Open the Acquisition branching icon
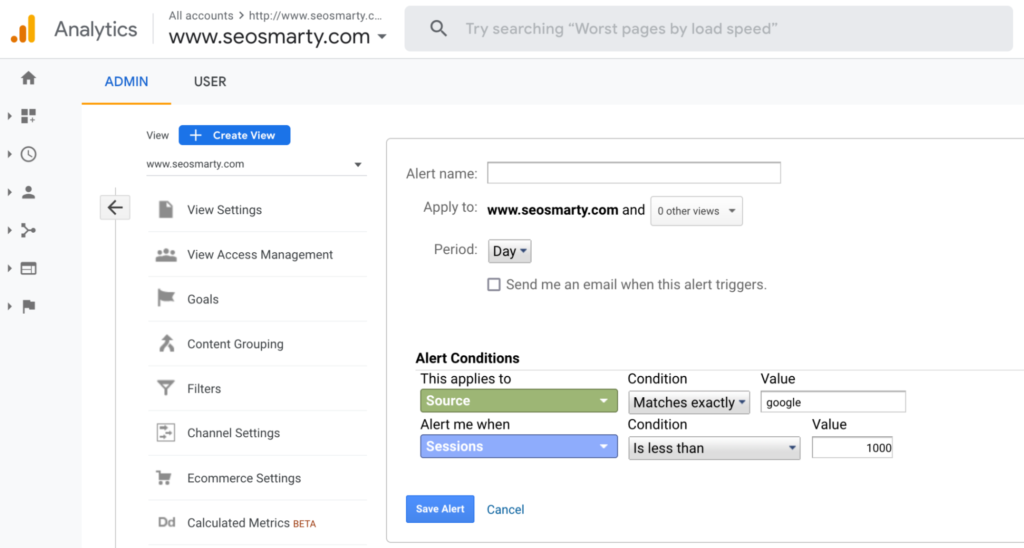This screenshot has width=1024, height=548. coord(28,230)
